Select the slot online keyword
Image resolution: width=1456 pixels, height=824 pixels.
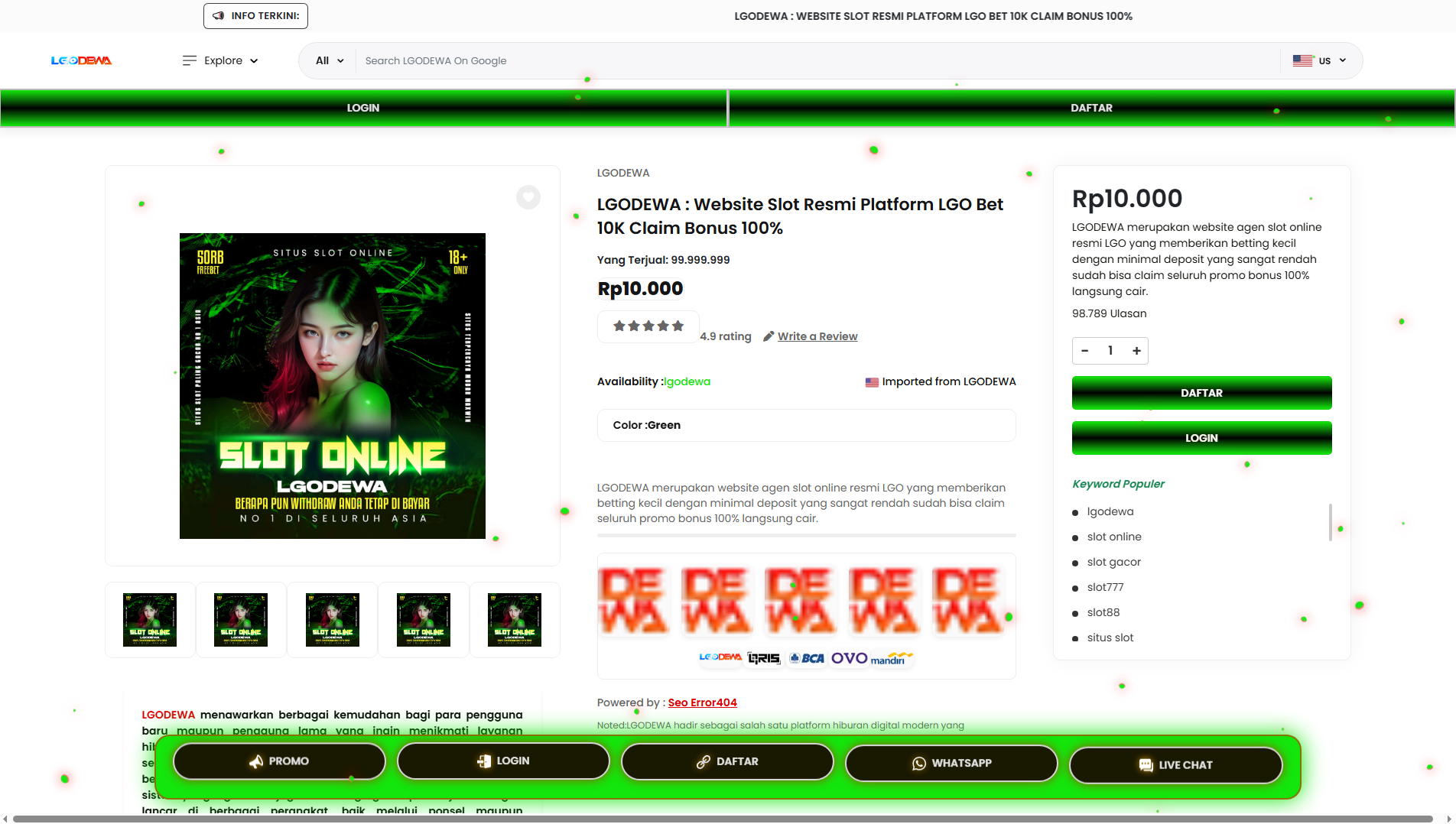click(x=1114, y=537)
